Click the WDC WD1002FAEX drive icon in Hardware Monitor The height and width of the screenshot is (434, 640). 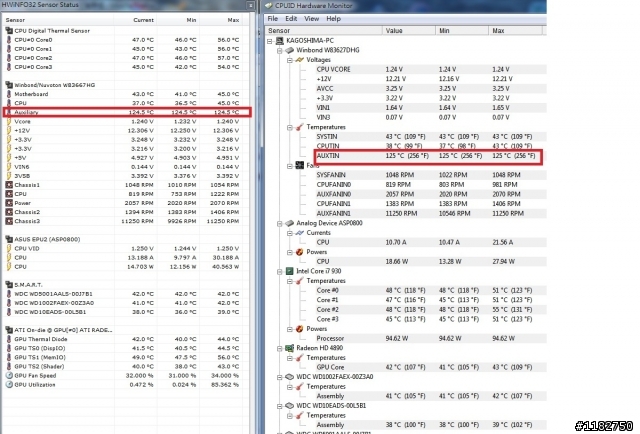pos(289,377)
